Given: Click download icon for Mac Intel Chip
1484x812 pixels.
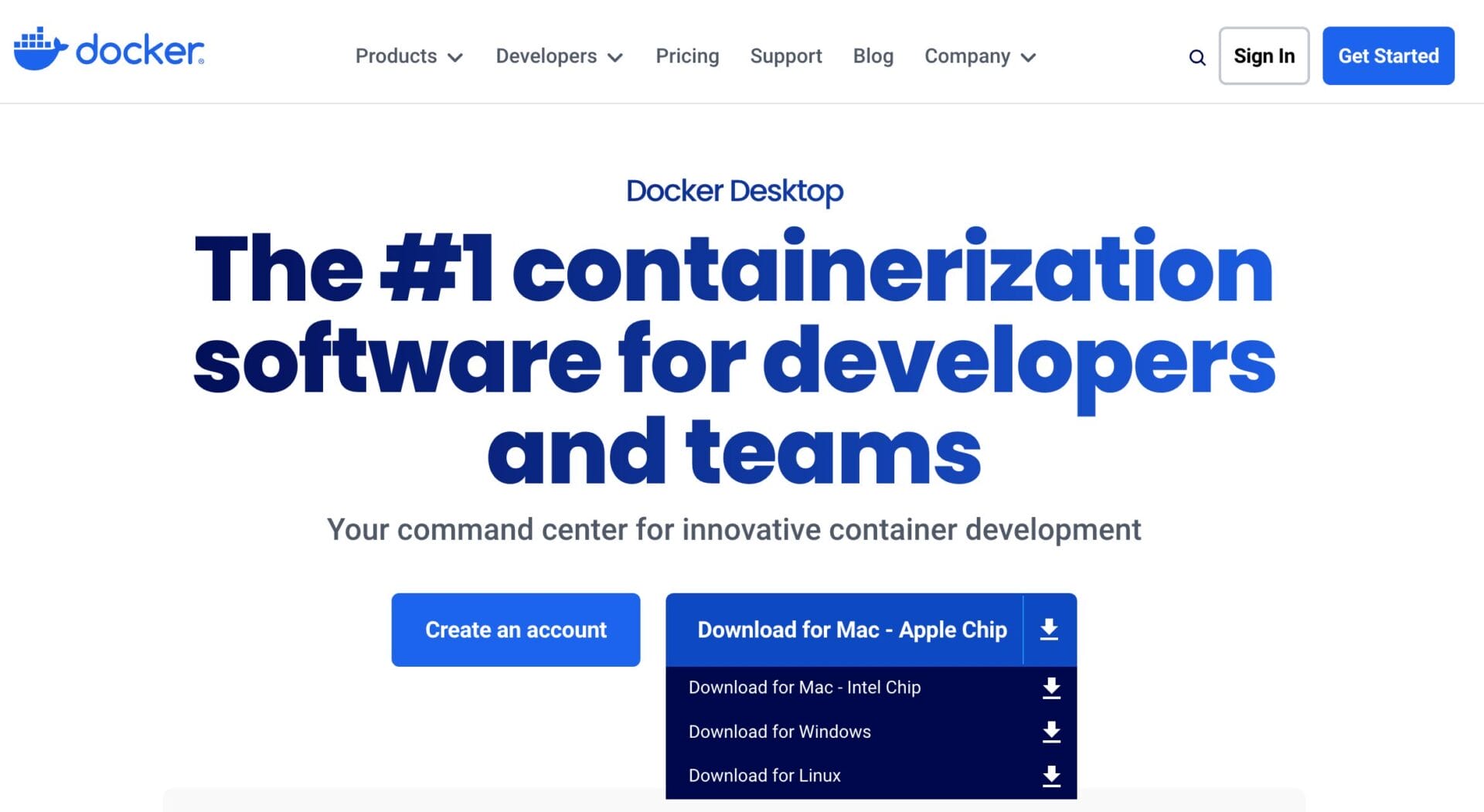Looking at the screenshot, I should 1050,688.
